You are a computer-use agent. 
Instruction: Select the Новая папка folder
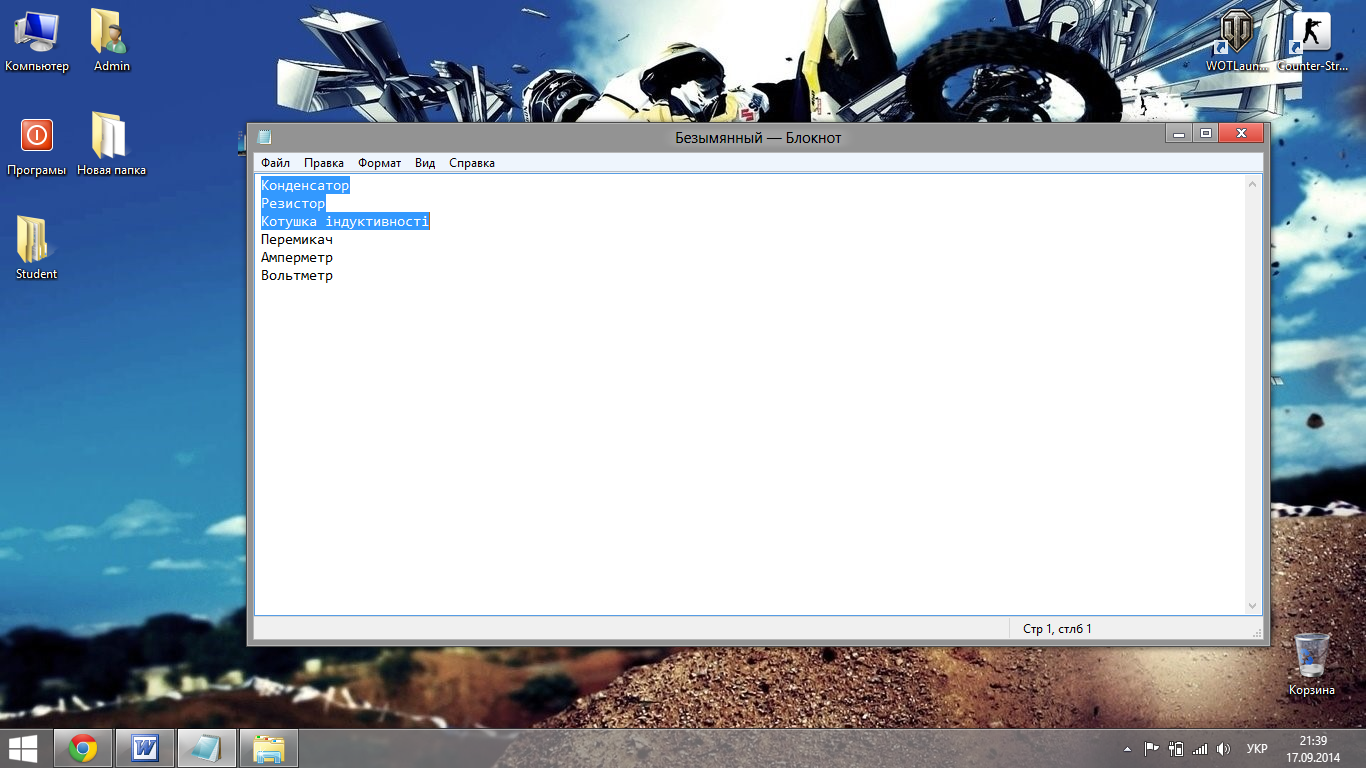(112, 146)
